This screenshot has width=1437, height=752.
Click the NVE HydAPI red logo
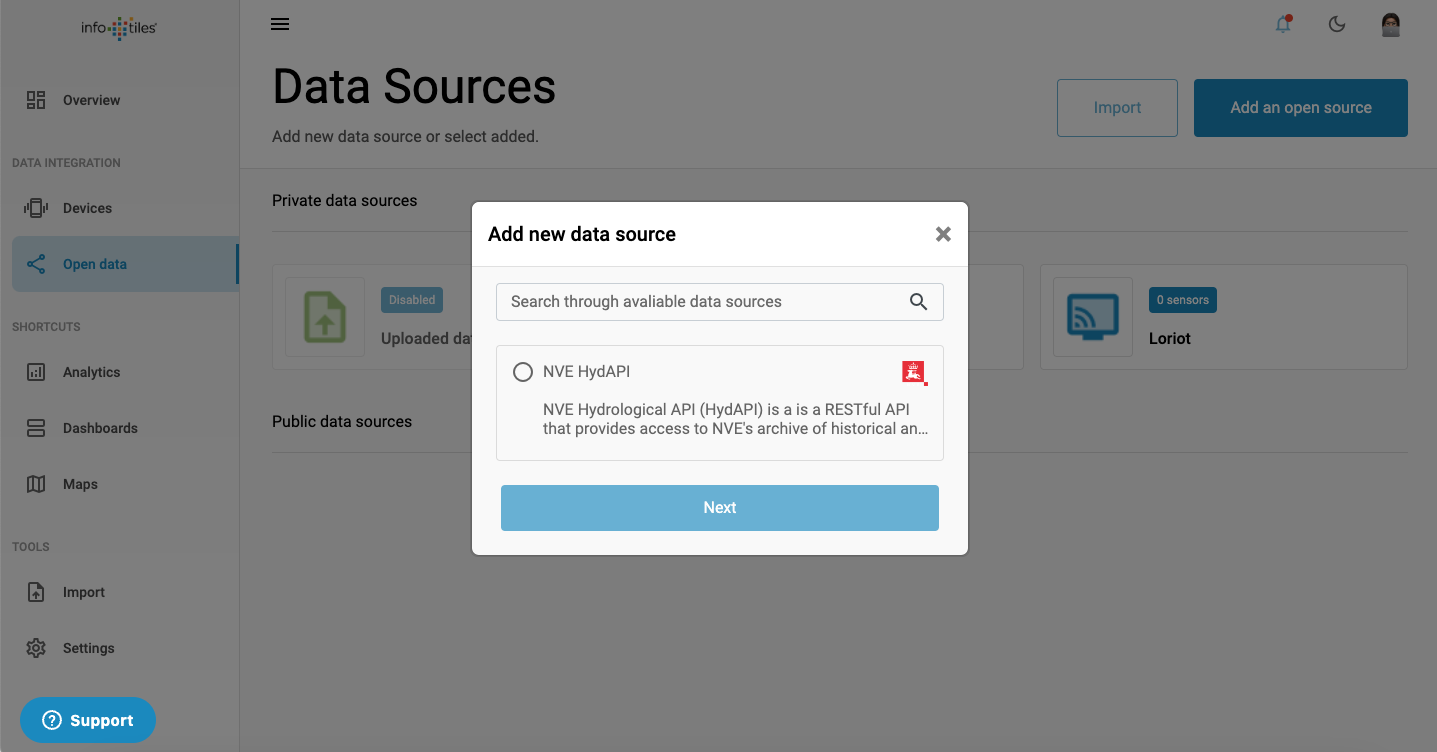point(913,372)
